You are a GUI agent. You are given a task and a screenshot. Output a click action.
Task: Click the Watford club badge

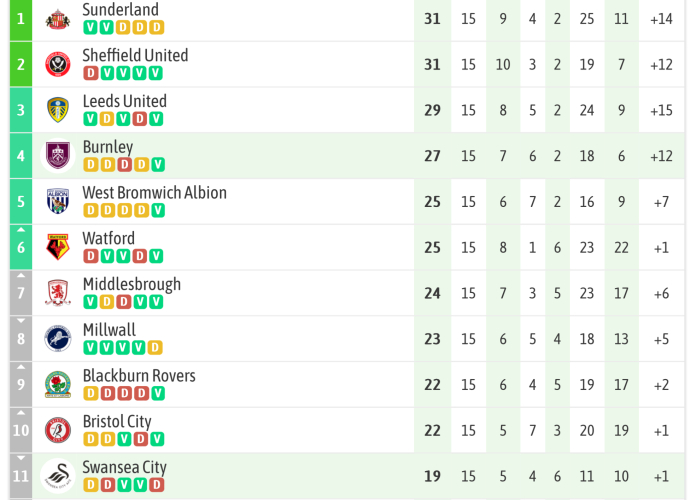(x=58, y=247)
